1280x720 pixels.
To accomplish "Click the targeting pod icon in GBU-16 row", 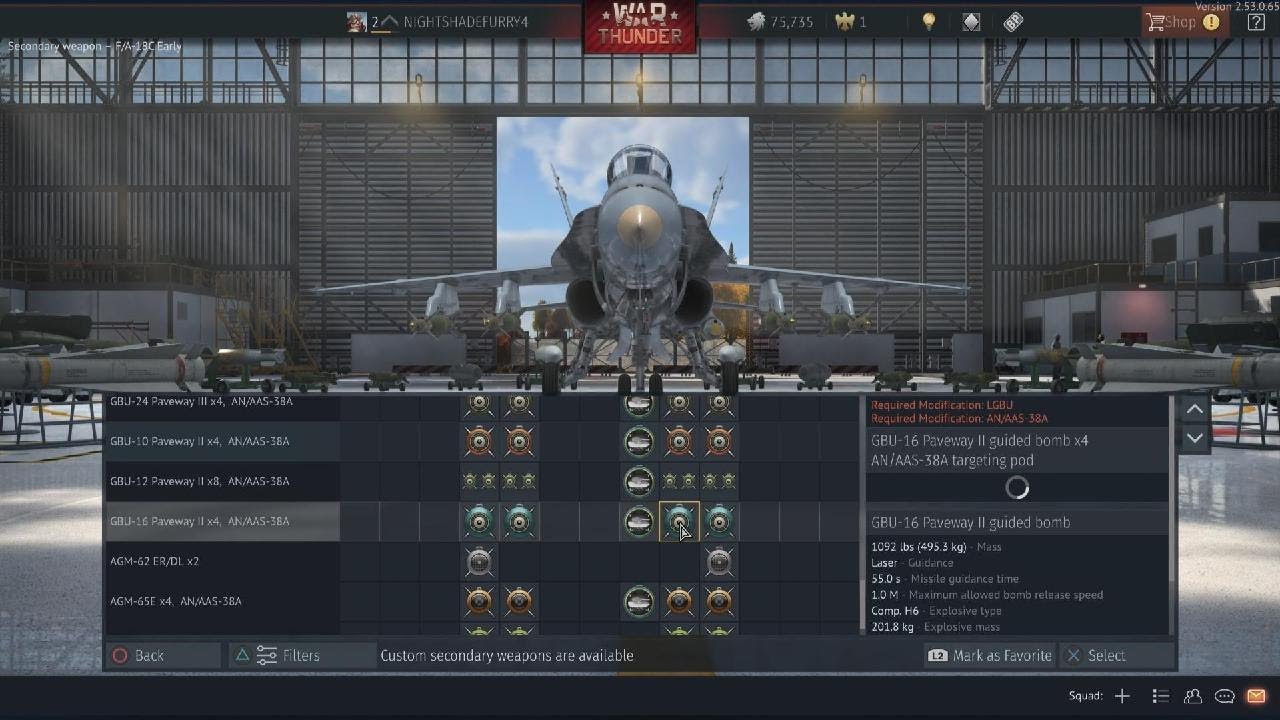I will [639, 521].
